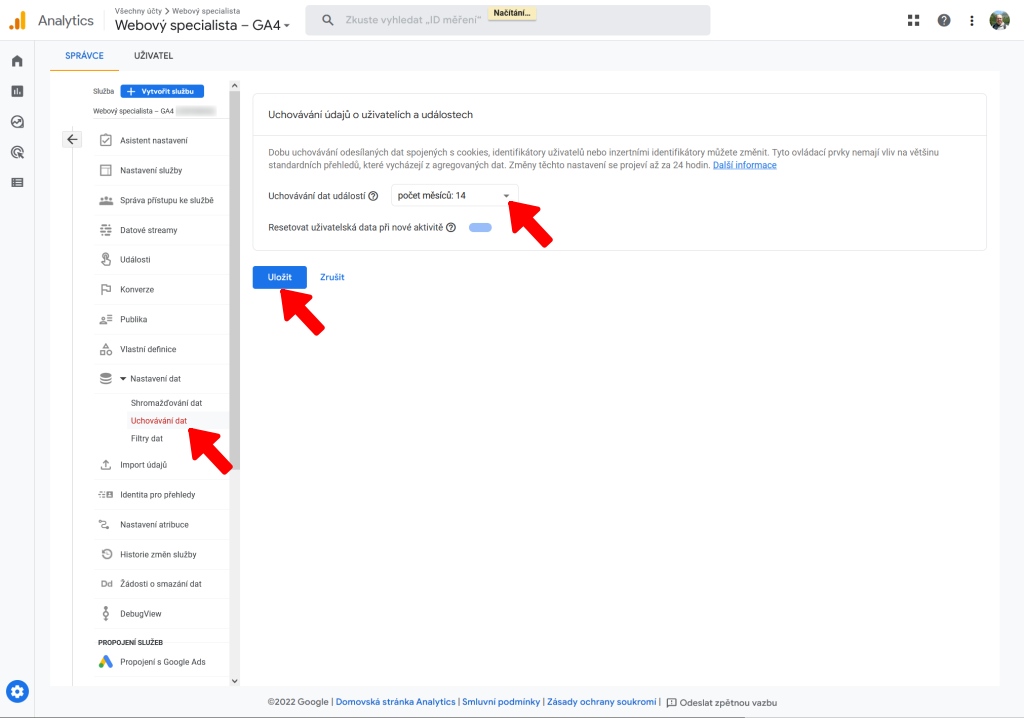
Task: Open the Advertising section icon
Action: pos(15,152)
